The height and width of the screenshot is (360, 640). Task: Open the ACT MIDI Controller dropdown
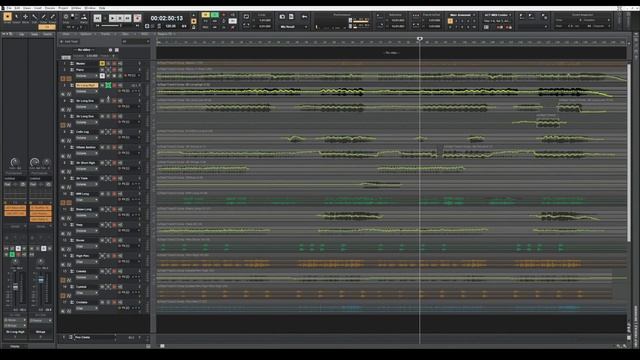coord(498,15)
